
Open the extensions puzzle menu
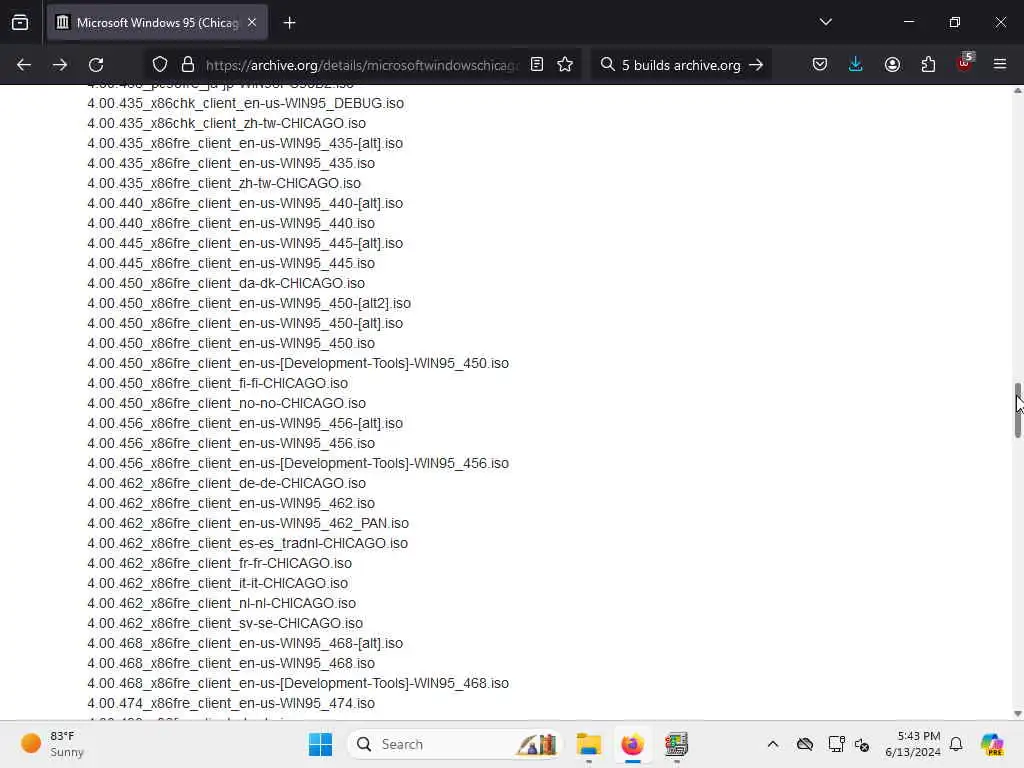tap(928, 65)
